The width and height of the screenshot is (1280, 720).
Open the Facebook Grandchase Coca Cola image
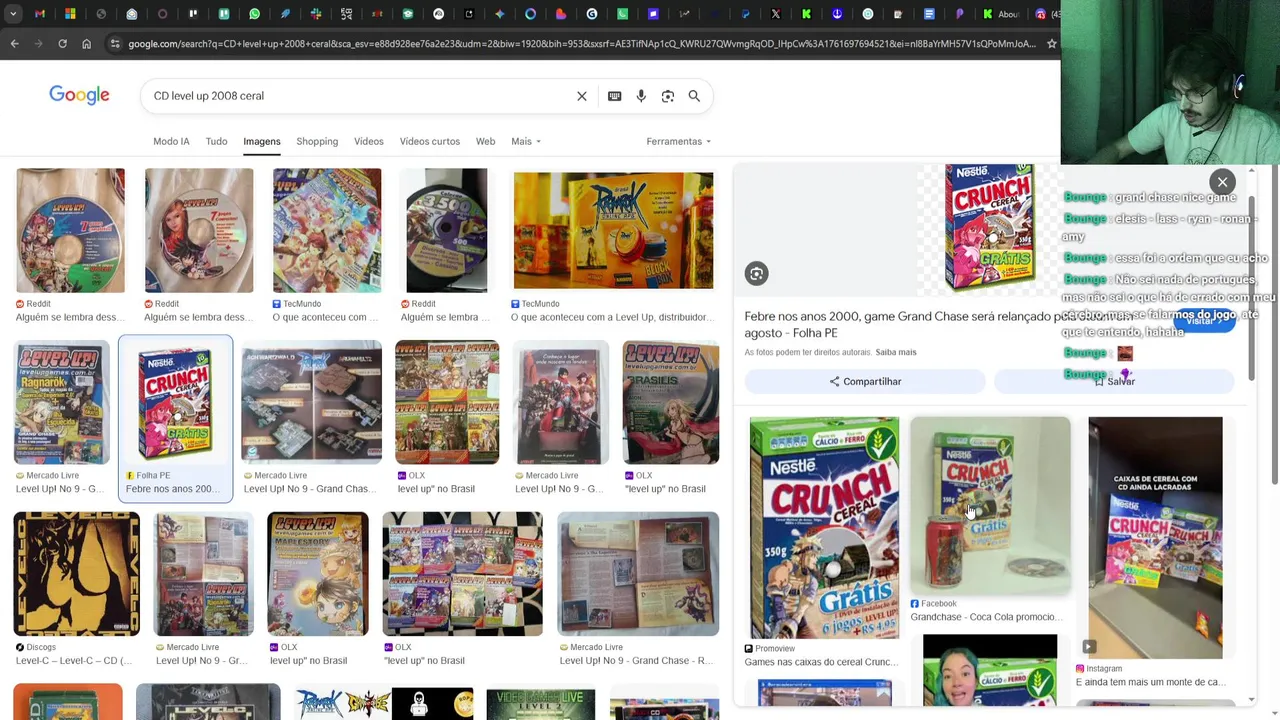point(990,505)
